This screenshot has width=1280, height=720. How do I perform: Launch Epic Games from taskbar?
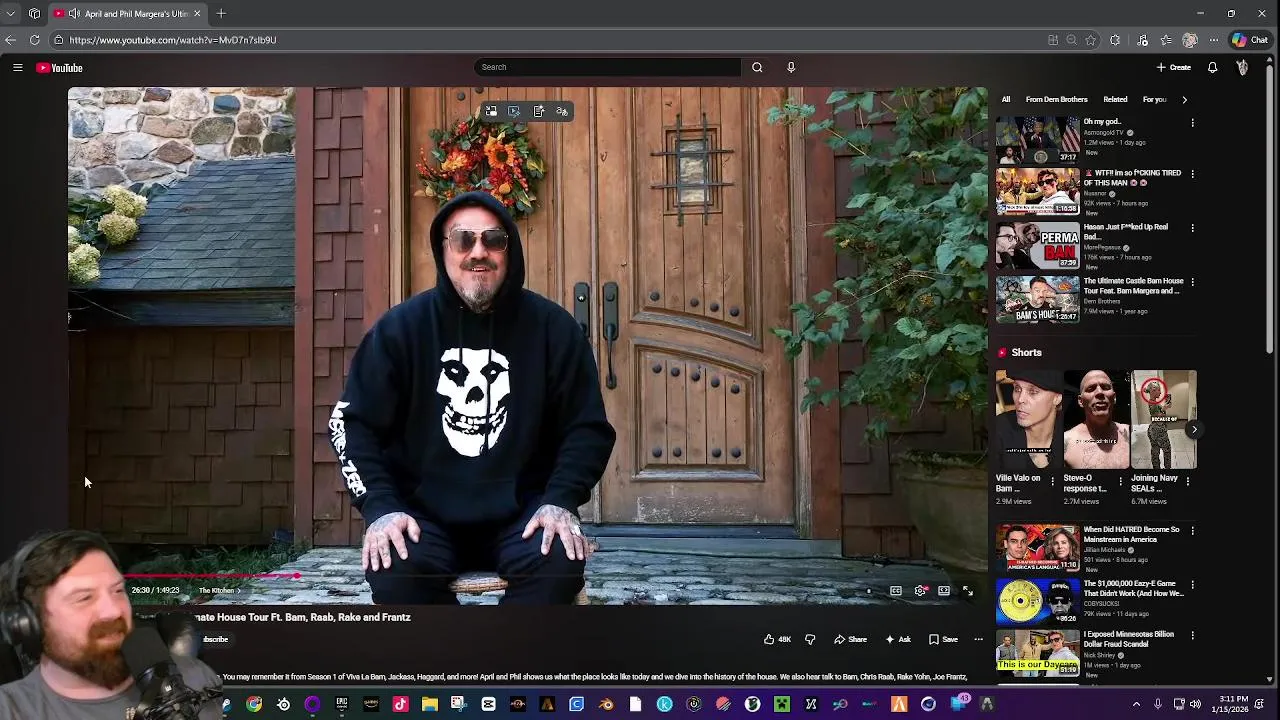(342, 704)
